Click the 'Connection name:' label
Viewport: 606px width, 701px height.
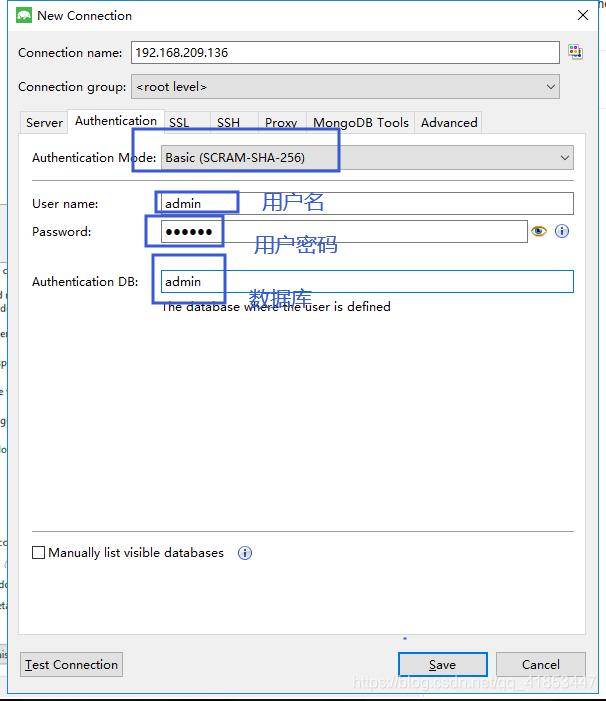point(70,53)
